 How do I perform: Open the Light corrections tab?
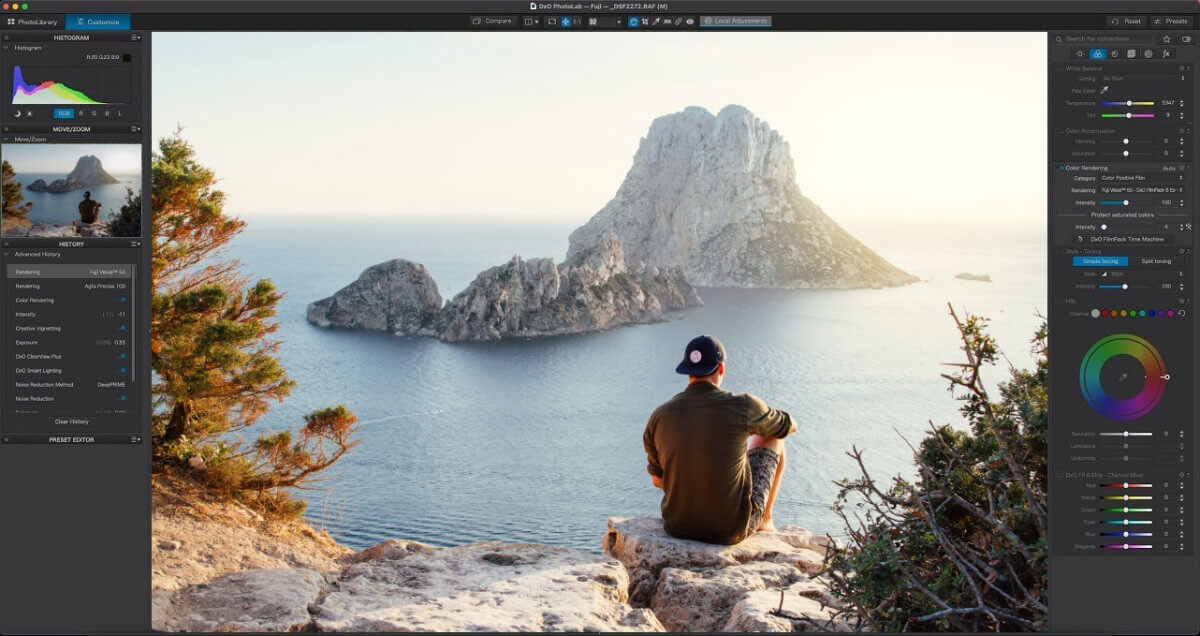1079,54
